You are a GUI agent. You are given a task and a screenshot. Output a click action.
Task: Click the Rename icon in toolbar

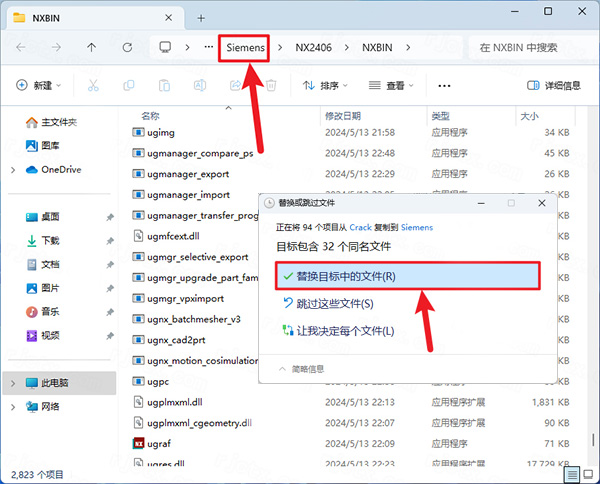pyautogui.click(x=200, y=85)
